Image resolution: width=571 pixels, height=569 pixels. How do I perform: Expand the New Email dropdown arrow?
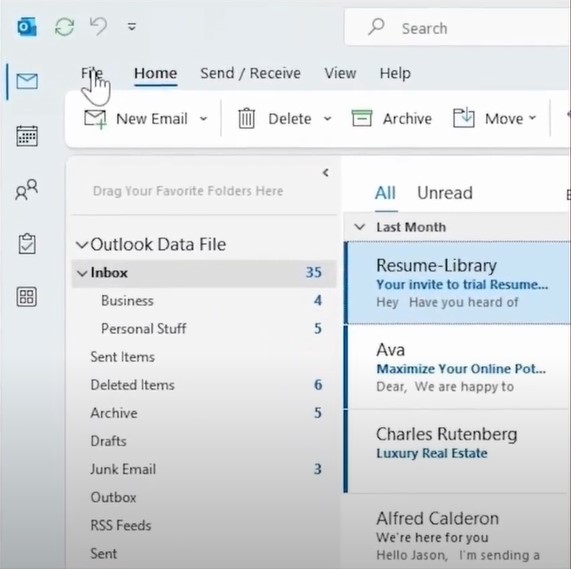[204, 119]
